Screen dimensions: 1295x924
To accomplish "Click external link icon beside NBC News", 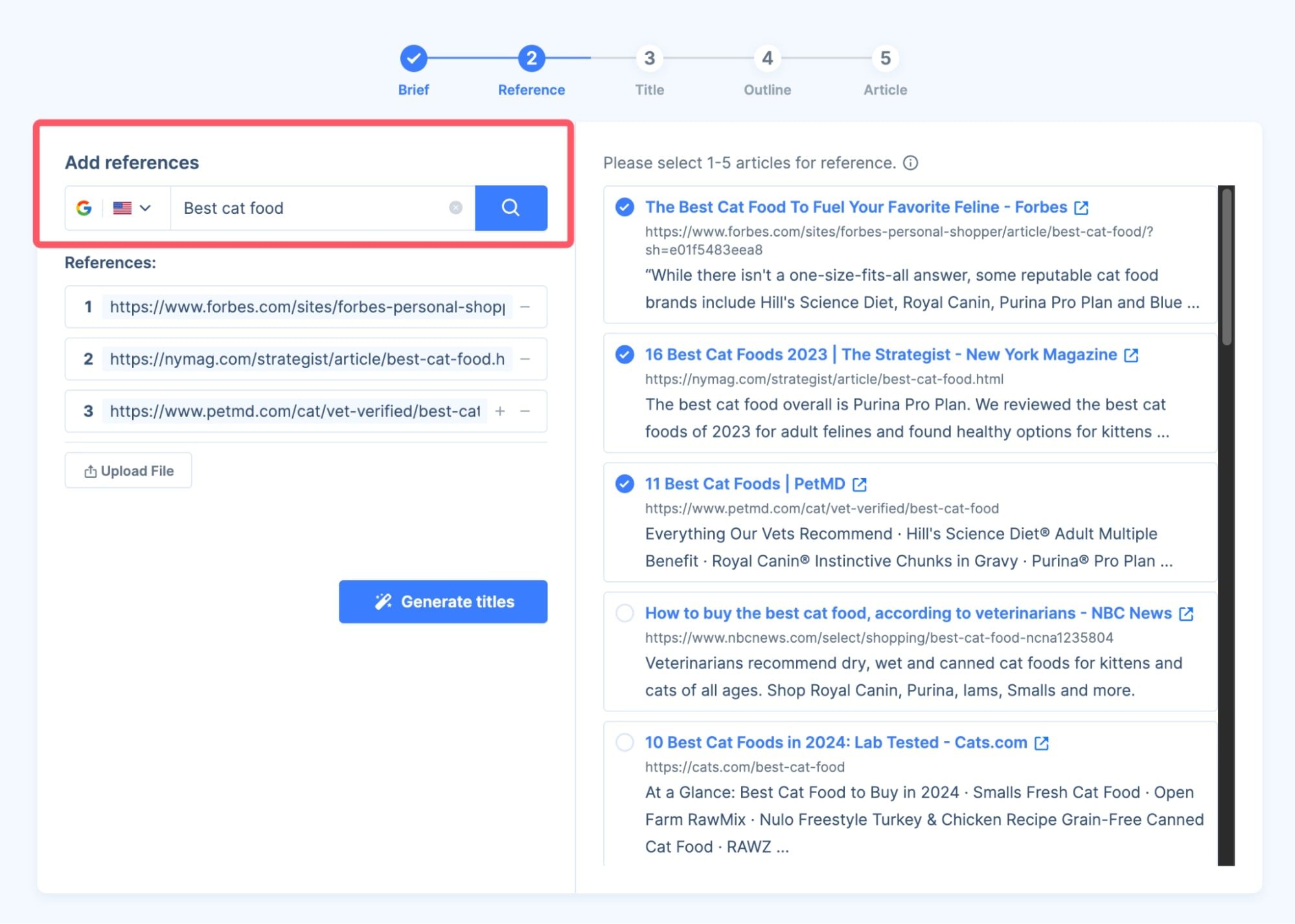I will (1186, 614).
